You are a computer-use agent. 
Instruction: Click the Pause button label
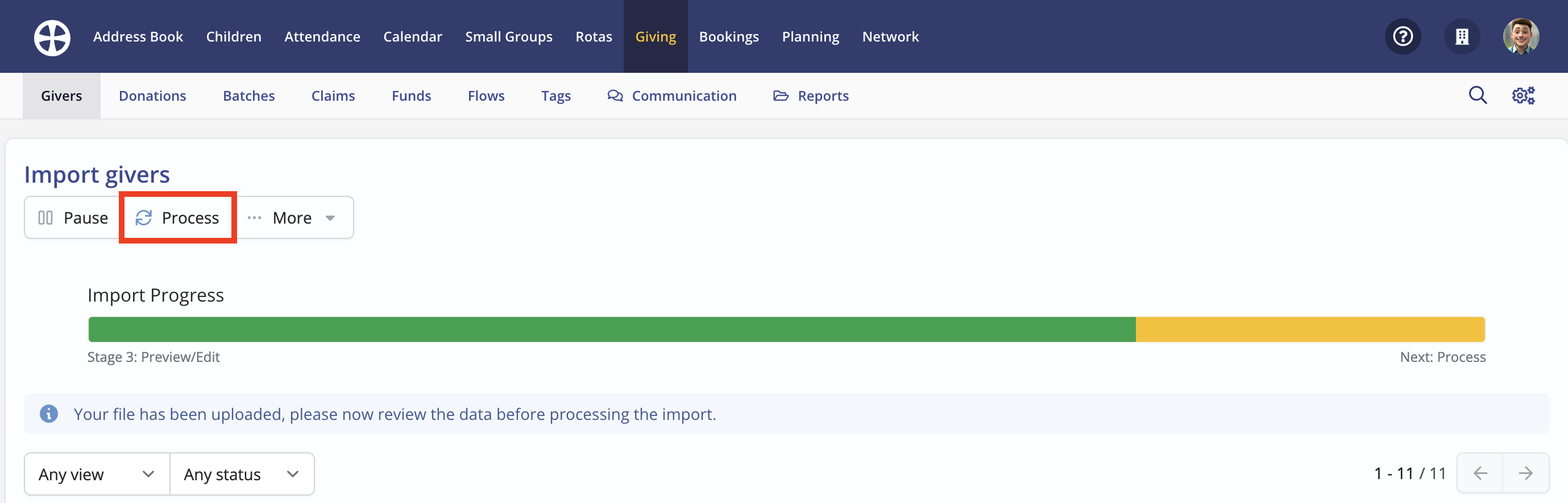[x=86, y=217]
